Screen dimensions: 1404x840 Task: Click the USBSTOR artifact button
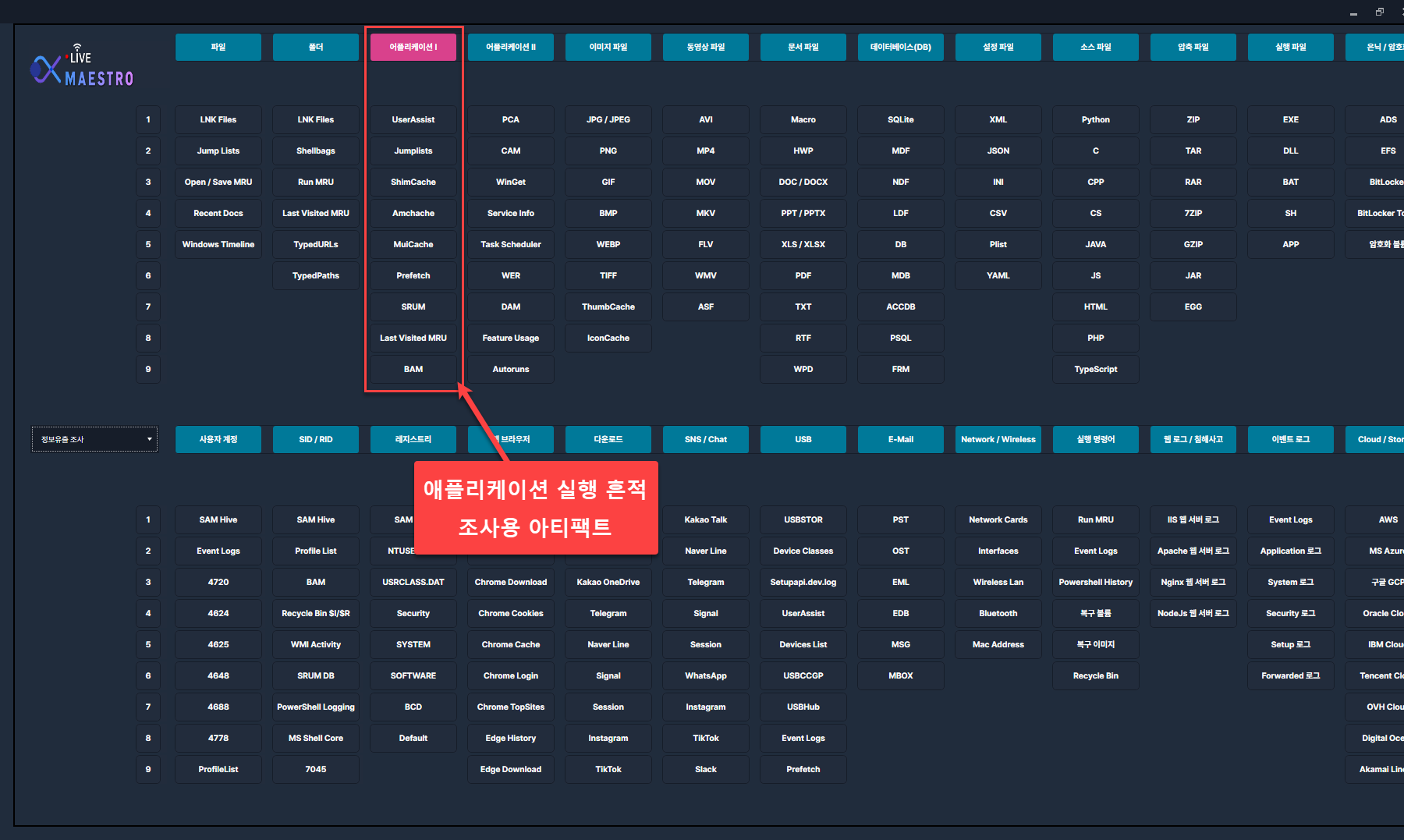coord(803,519)
